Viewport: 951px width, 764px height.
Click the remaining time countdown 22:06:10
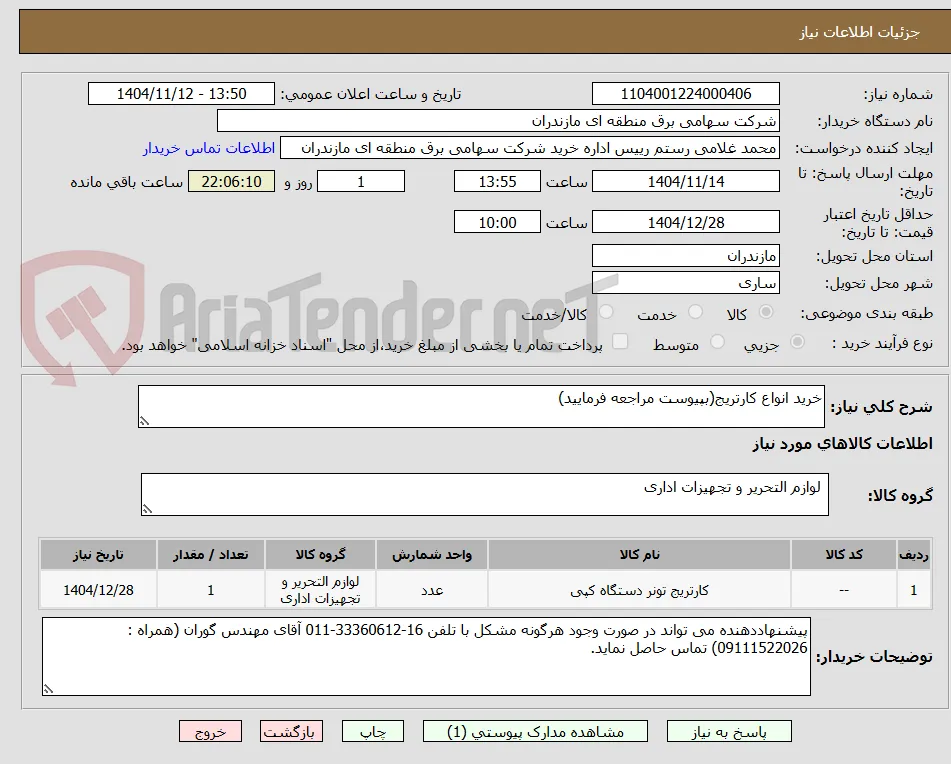click(x=231, y=181)
